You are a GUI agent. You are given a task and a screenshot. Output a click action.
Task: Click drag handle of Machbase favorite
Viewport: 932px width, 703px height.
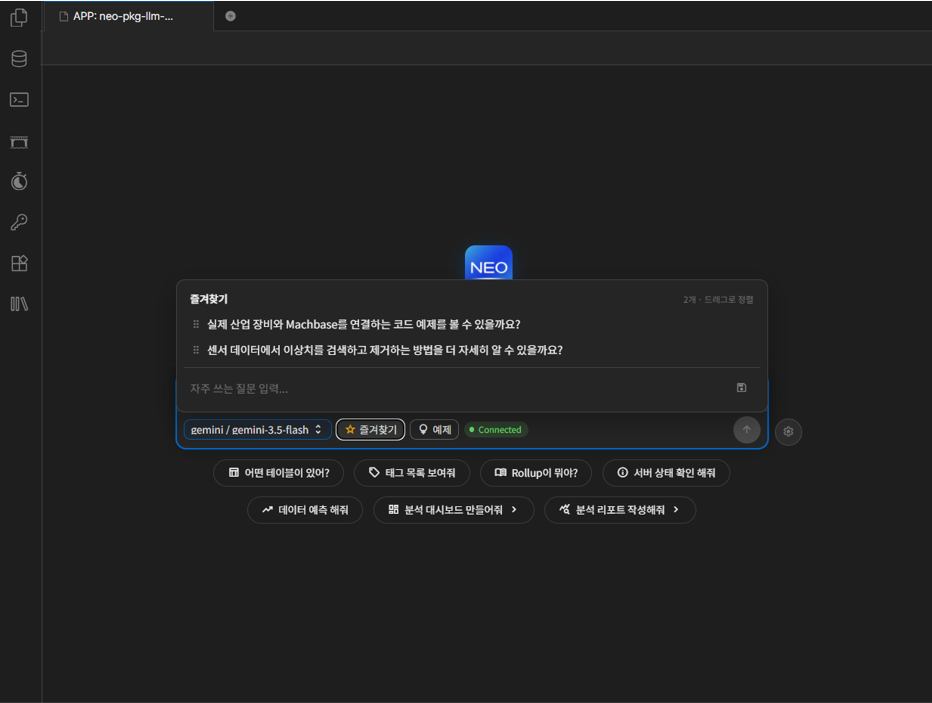(x=196, y=324)
